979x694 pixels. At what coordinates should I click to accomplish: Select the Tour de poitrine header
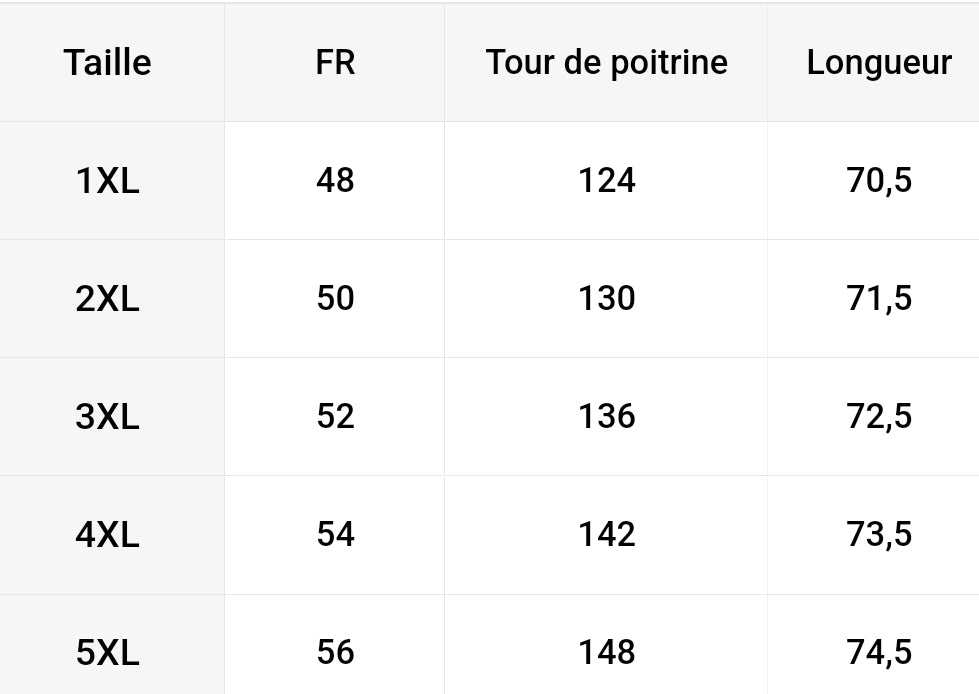(606, 62)
